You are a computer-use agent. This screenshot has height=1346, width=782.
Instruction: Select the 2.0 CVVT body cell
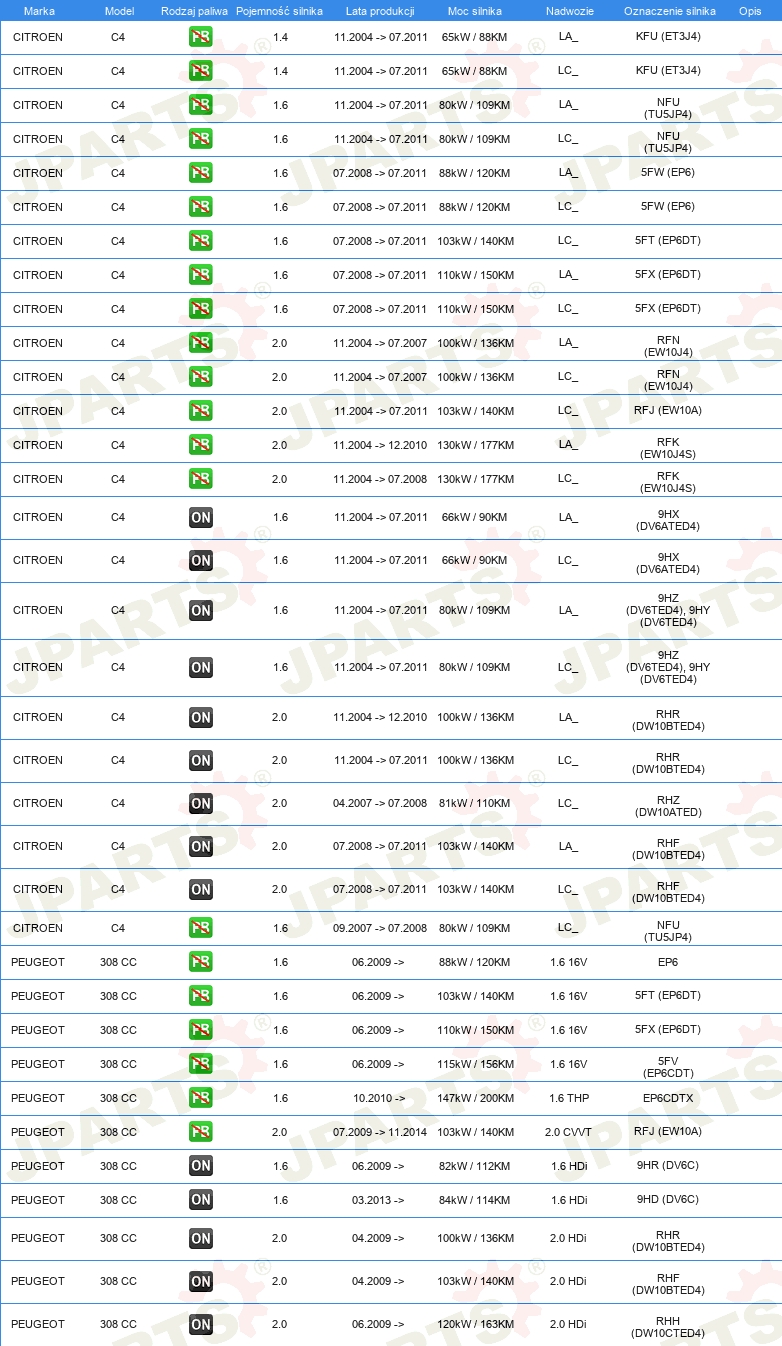568,1132
